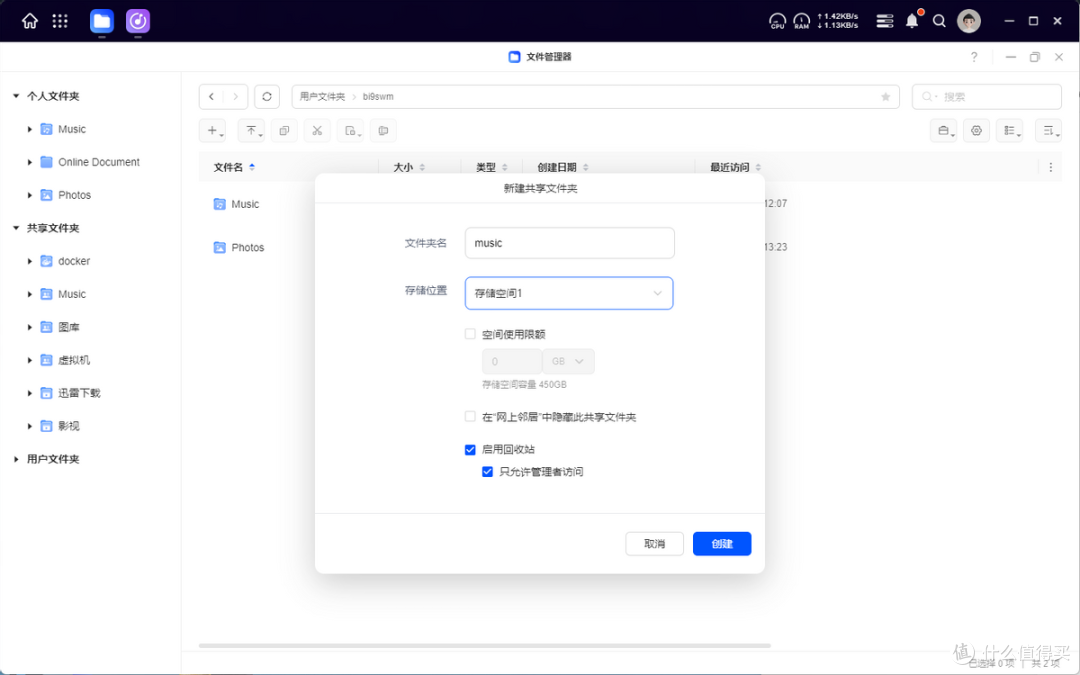The height and width of the screenshot is (675, 1080).
Task: Refresh the current folder
Action: pos(267,96)
